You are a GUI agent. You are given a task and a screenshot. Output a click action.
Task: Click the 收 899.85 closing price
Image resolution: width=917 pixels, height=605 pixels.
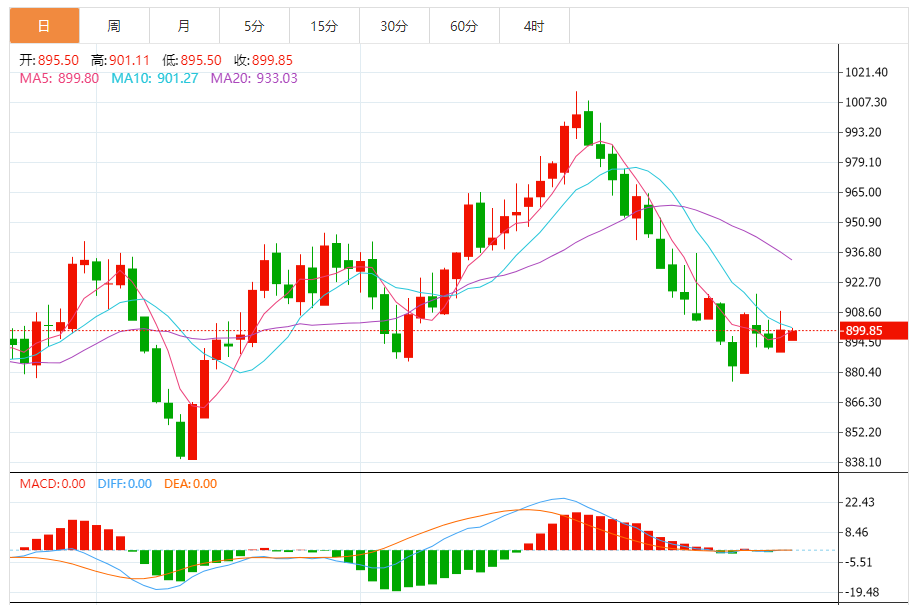tap(265, 61)
